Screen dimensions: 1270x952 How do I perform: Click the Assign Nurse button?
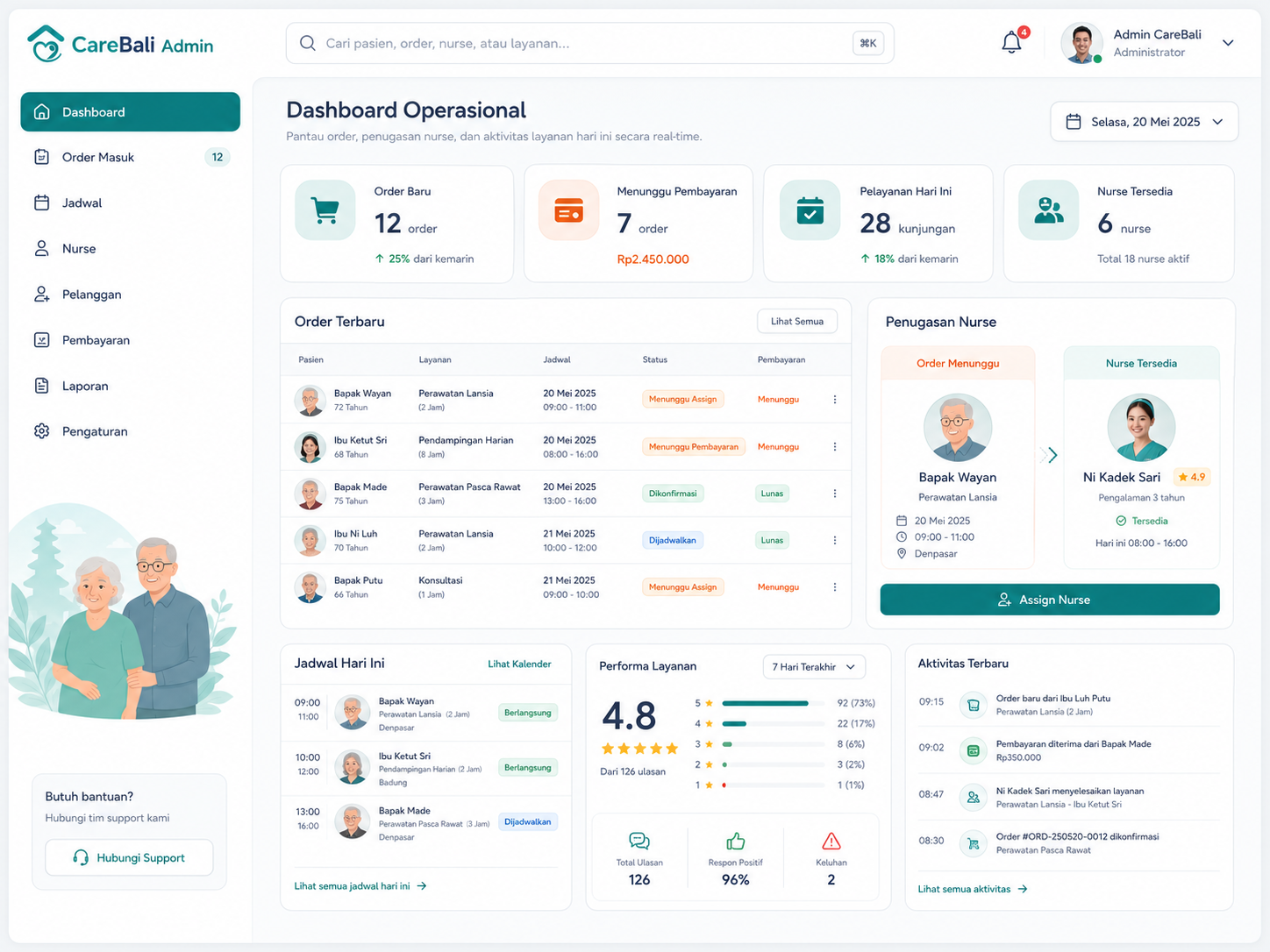tap(1049, 600)
